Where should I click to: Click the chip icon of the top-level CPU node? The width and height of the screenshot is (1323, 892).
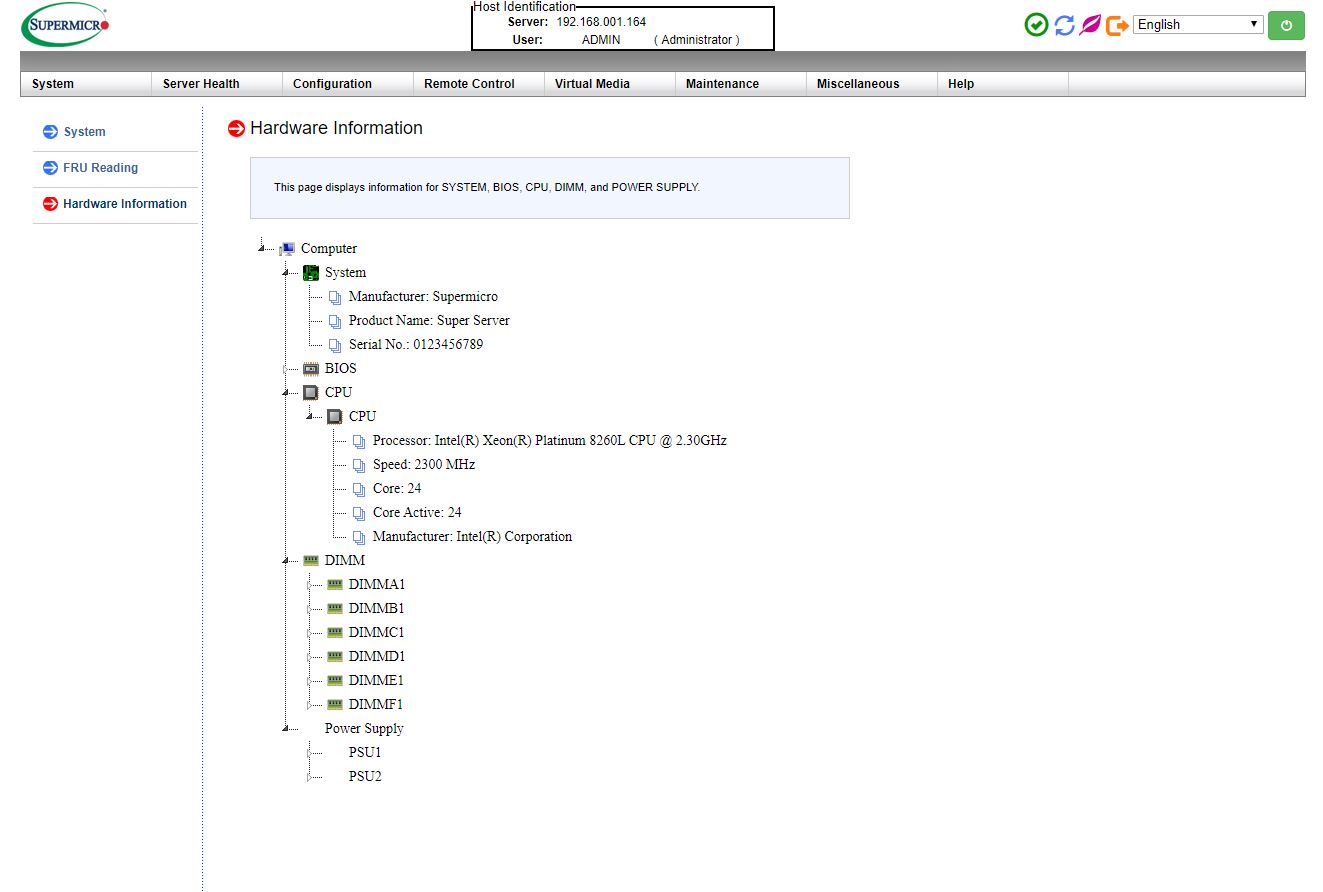pyautogui.click(x=311, y=392)
